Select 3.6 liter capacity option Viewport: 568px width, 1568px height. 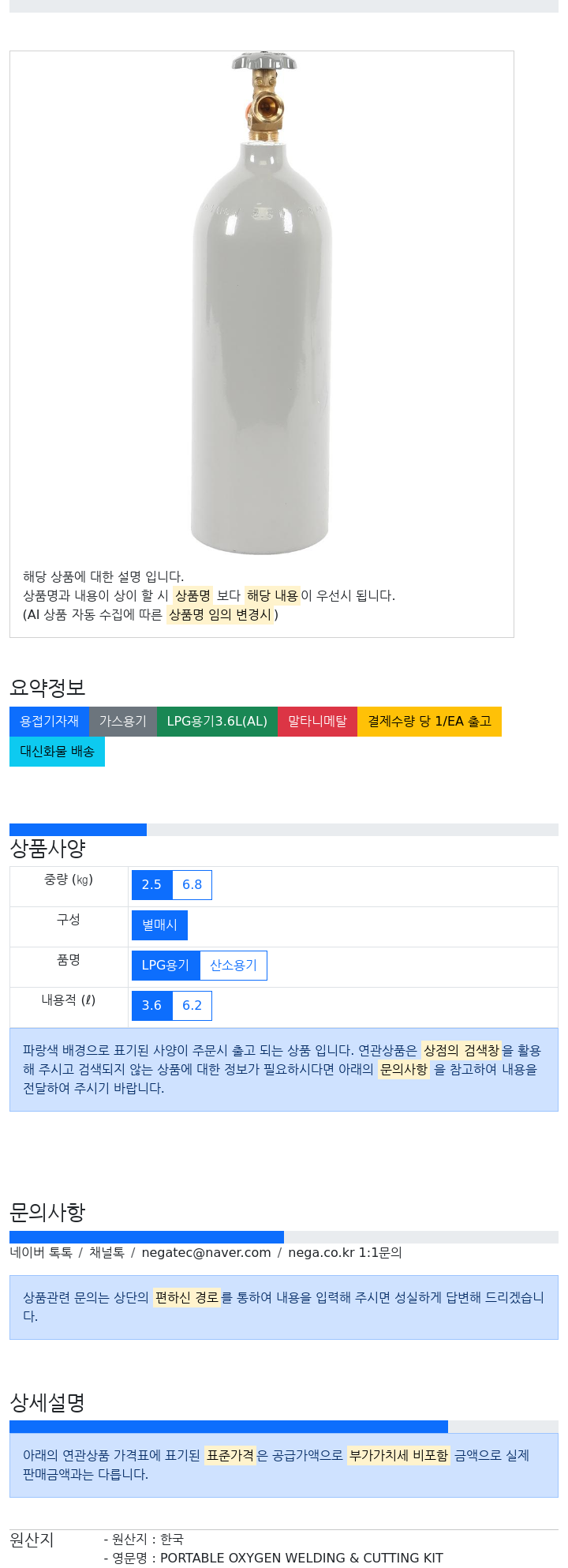151,1006
